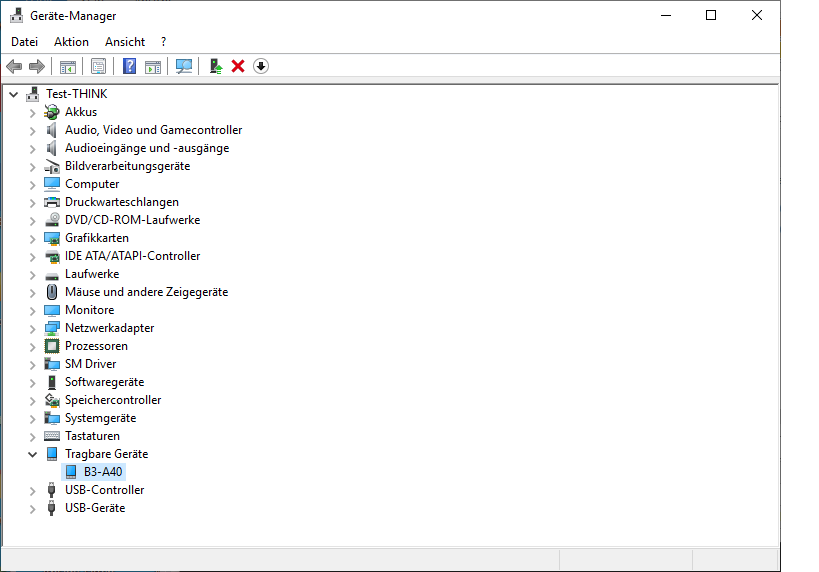Image resolution: width=819 pixels, height=572 pixels.
Task: Click the Softwaregeräte icon
Action: [52, 382]
